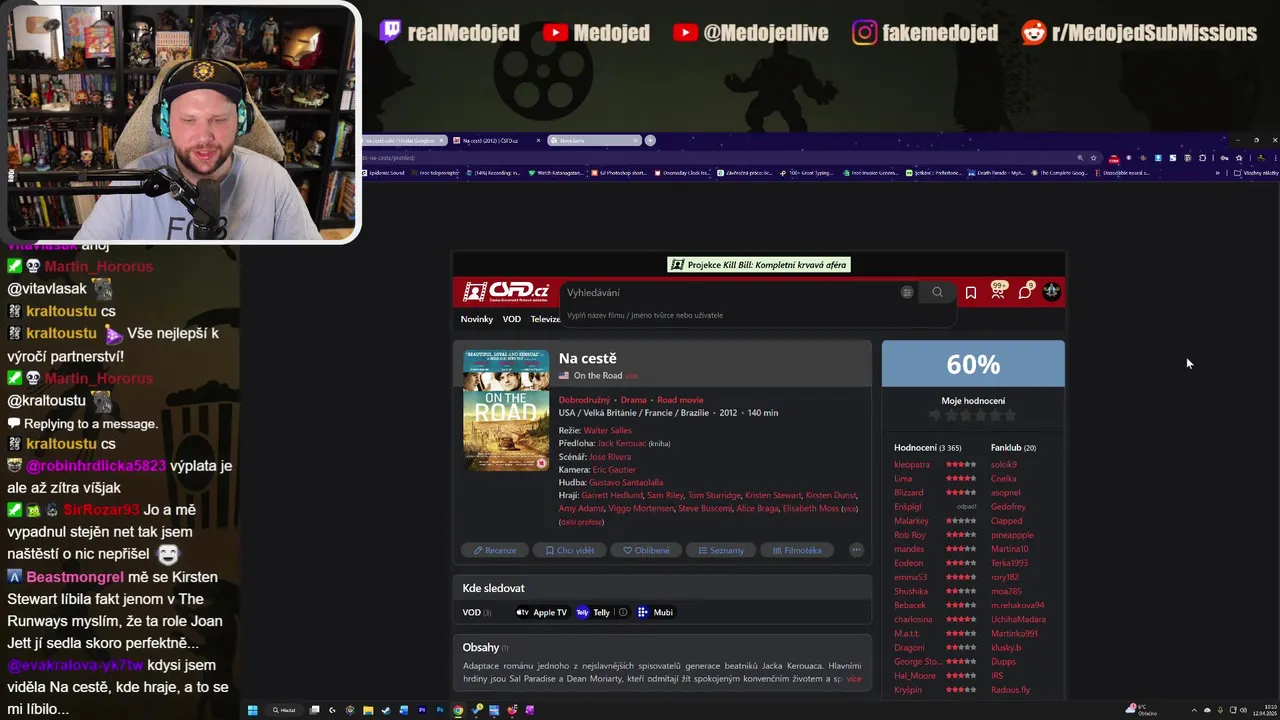Open fan solcik9 in Fanklub list
The height and width of the screenshot is (720, 1280).
[x=1004, y=465]
